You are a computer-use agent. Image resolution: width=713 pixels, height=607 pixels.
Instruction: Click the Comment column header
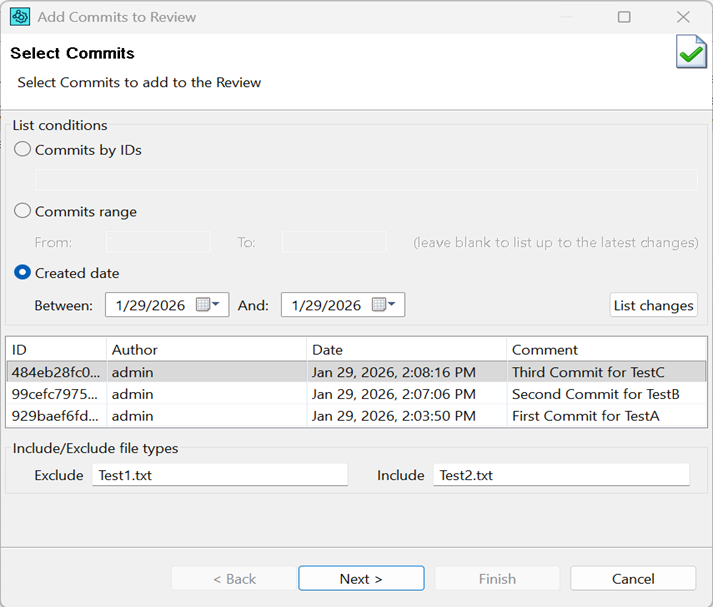click(x=607, y=349)
